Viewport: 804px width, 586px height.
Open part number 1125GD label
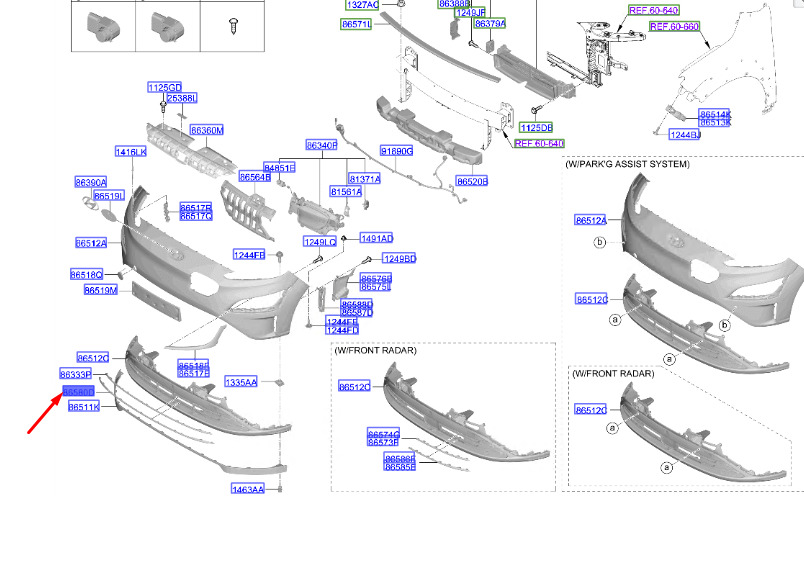[165, 88]
